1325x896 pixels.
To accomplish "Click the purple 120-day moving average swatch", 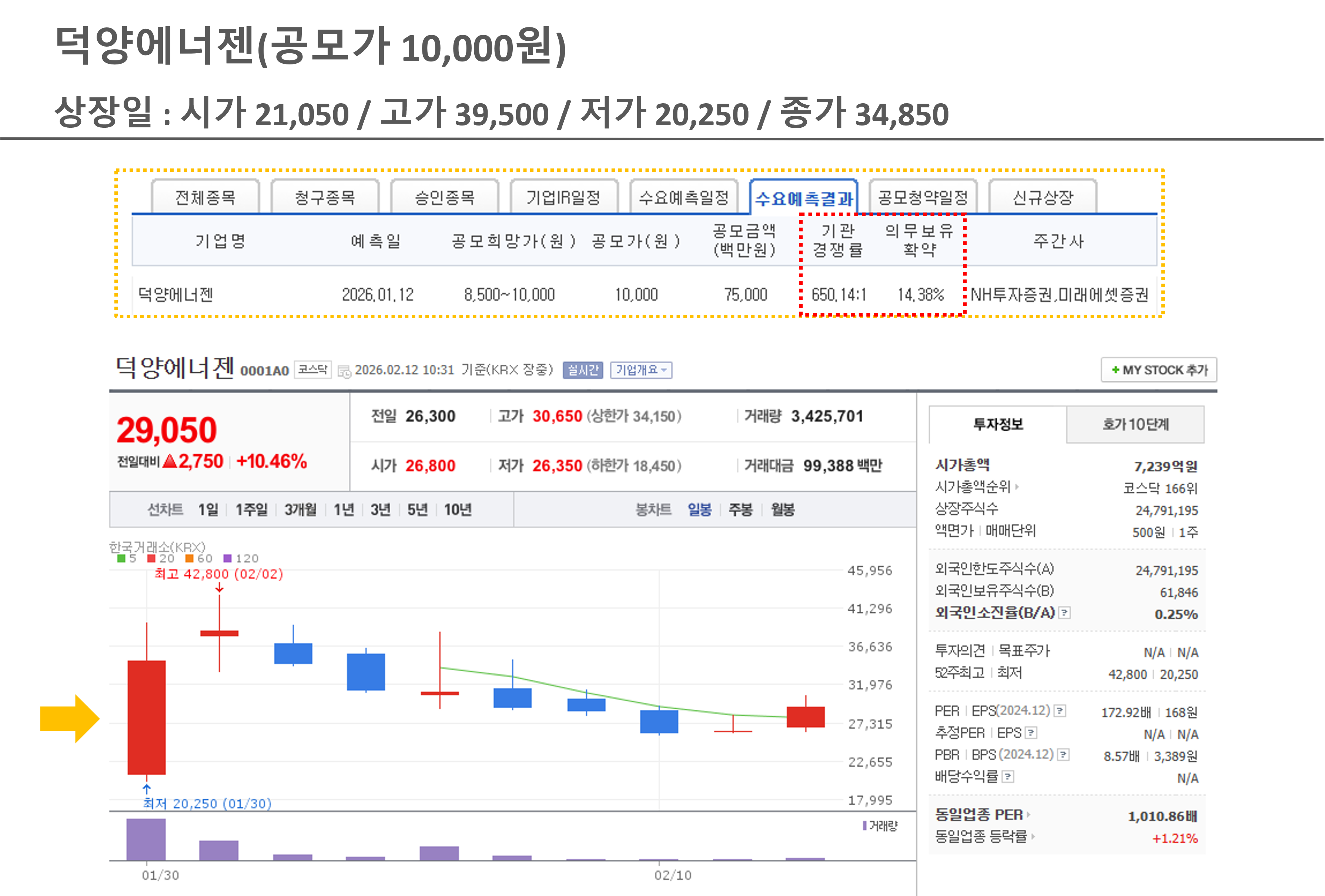I will 227,558.
